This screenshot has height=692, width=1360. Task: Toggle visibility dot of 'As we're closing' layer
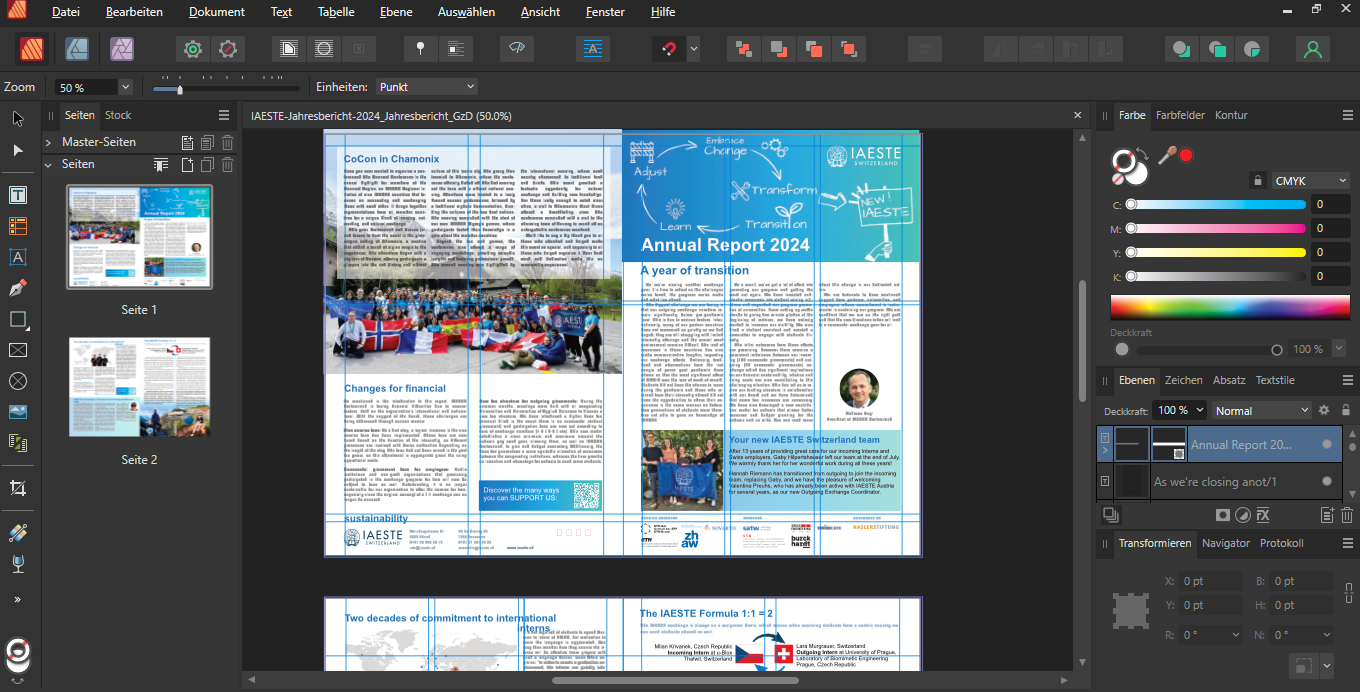1327,481
